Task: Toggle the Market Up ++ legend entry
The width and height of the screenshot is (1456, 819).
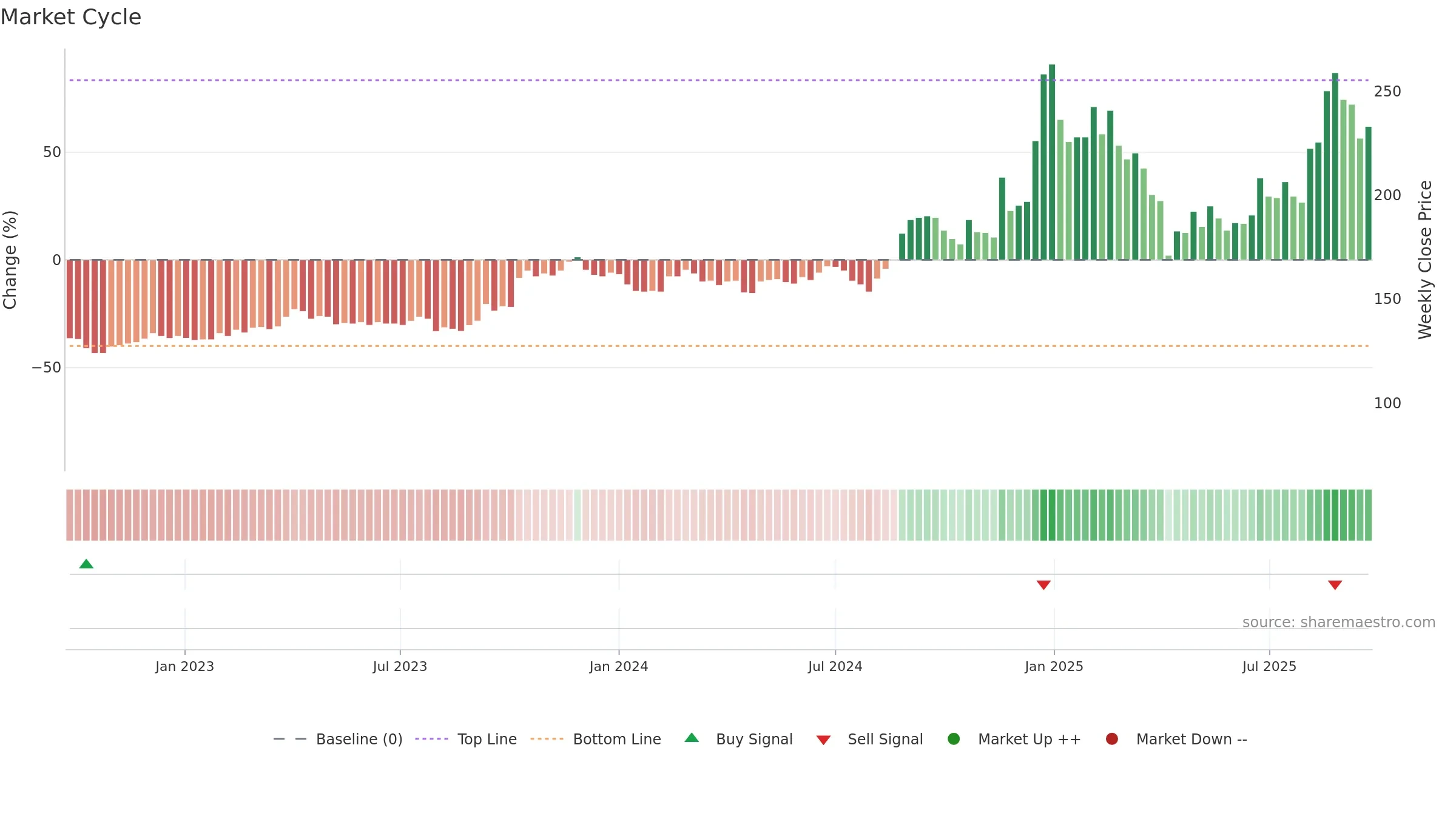Action: pyautogui.click(x=1014, y=739)
